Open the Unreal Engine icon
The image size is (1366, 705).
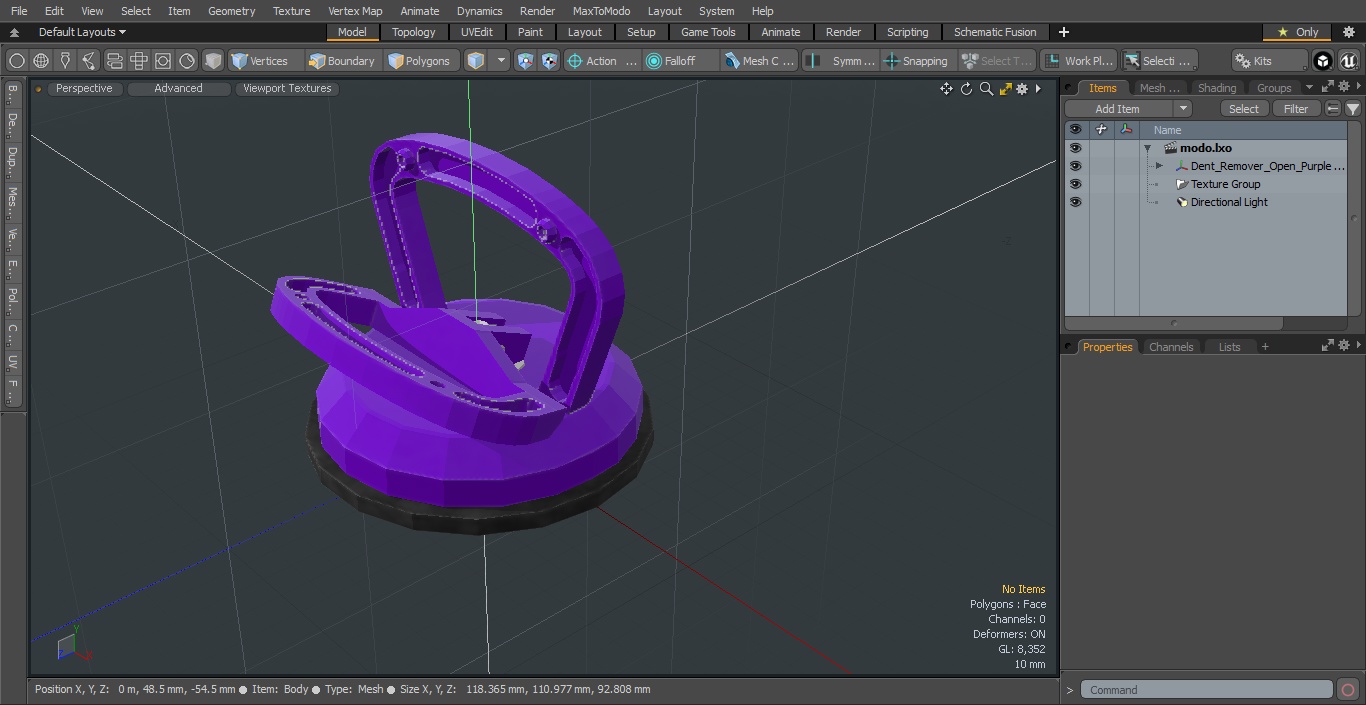pyautogui.click(x=1348, y=61)
